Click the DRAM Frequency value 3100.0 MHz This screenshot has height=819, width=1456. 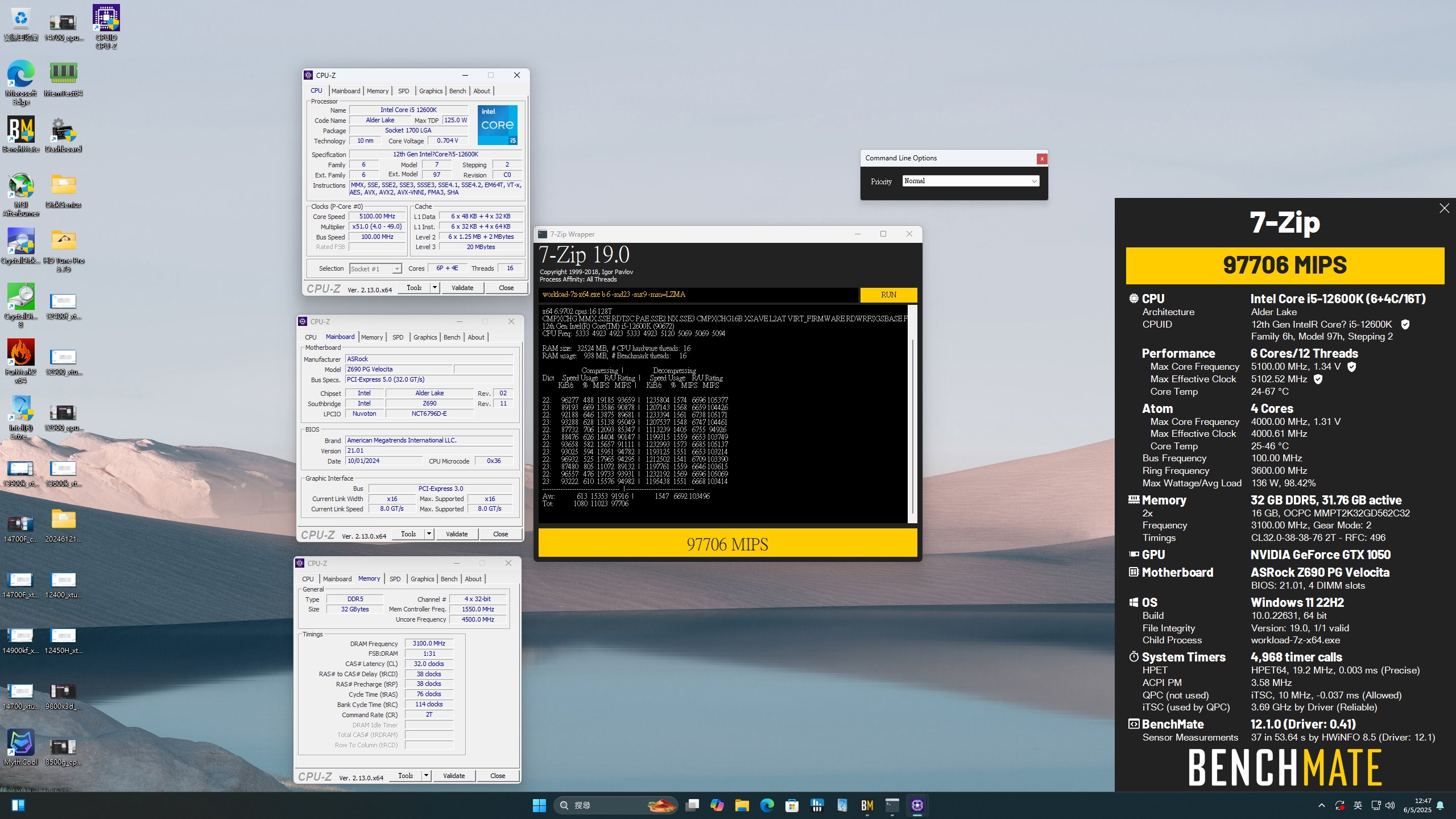click(x=429, y=643)
